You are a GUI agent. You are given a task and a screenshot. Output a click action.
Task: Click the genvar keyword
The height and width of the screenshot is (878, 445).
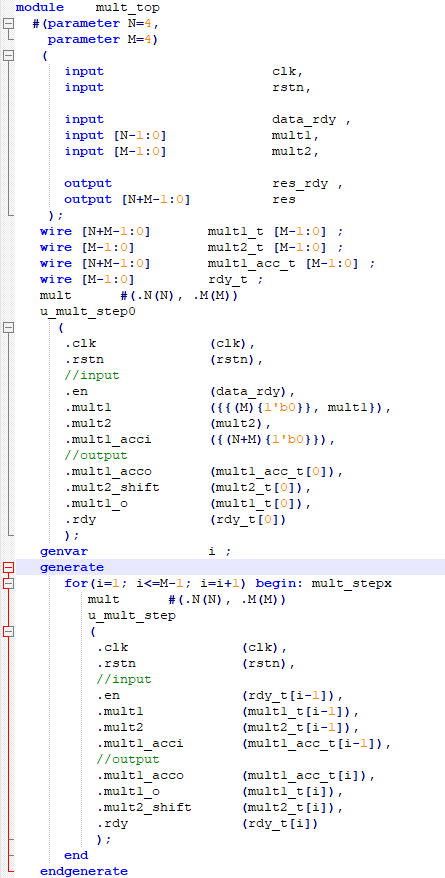point(64,552)
